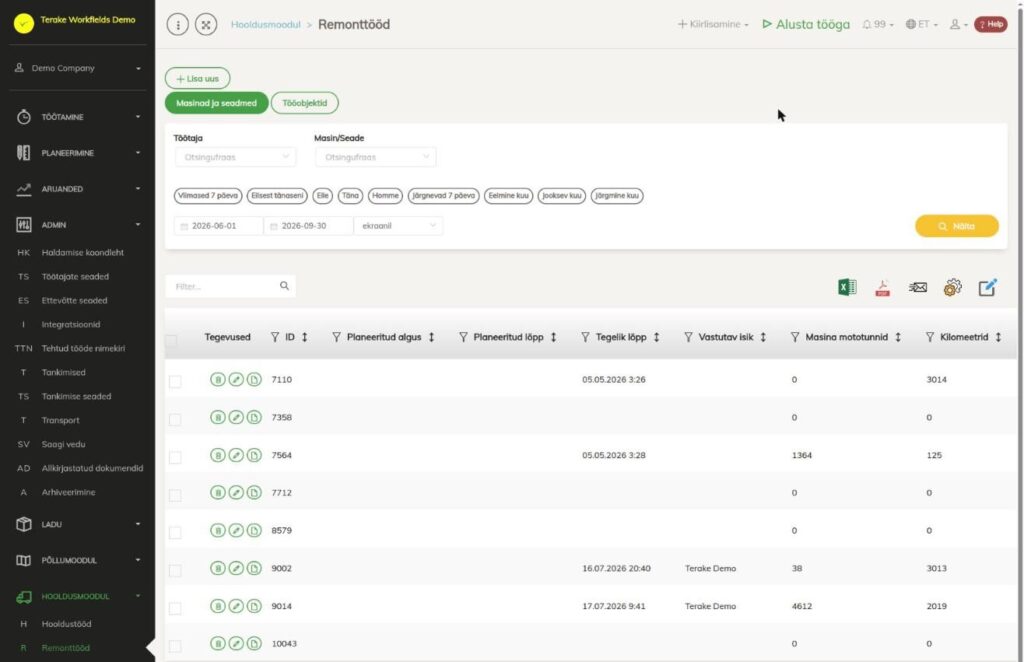The image size is (1024, 662).
Task: Export the table as PDF
Action: [x=882, y=287]
